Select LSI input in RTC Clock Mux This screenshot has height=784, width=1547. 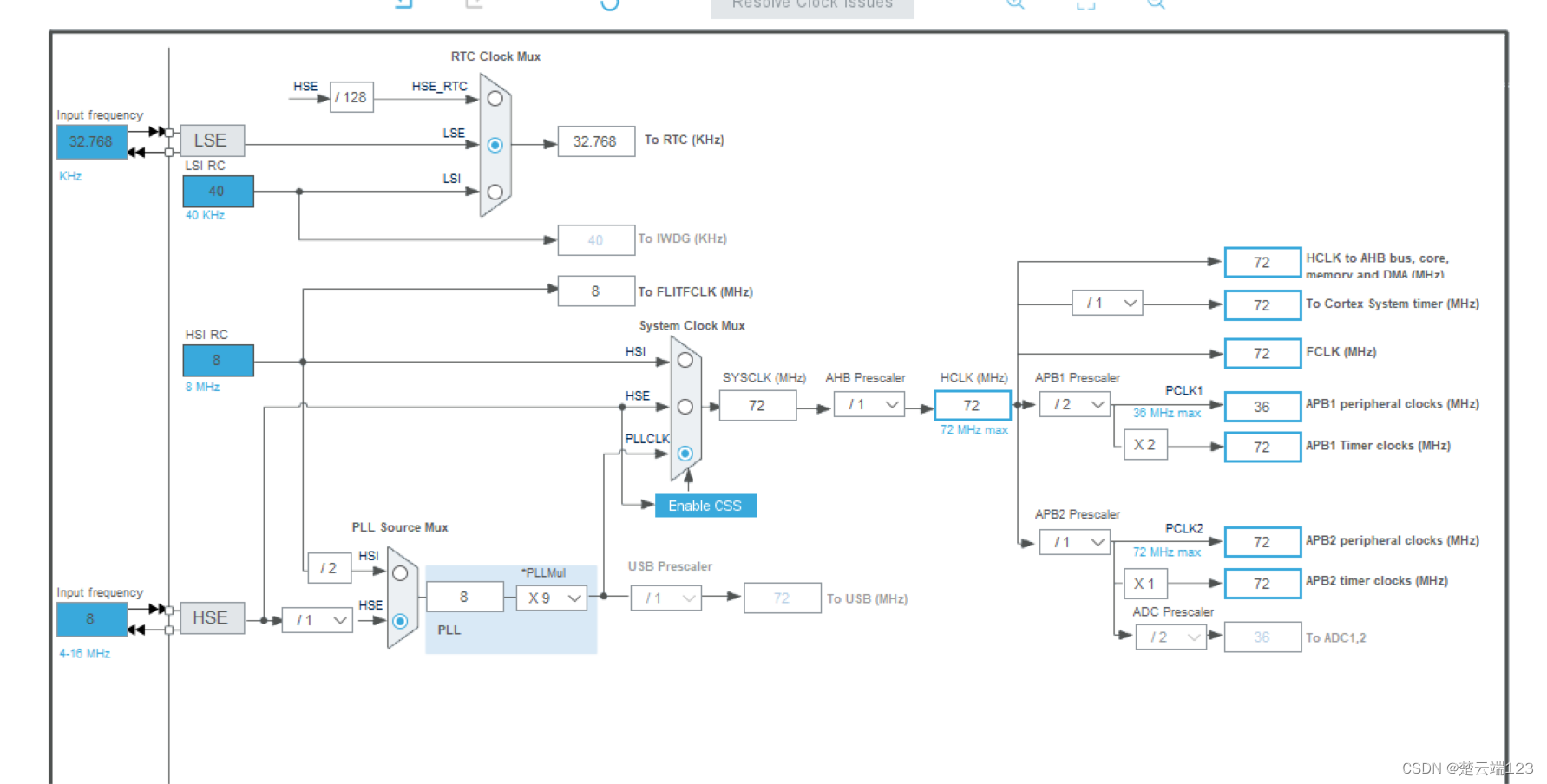(495, 192)
